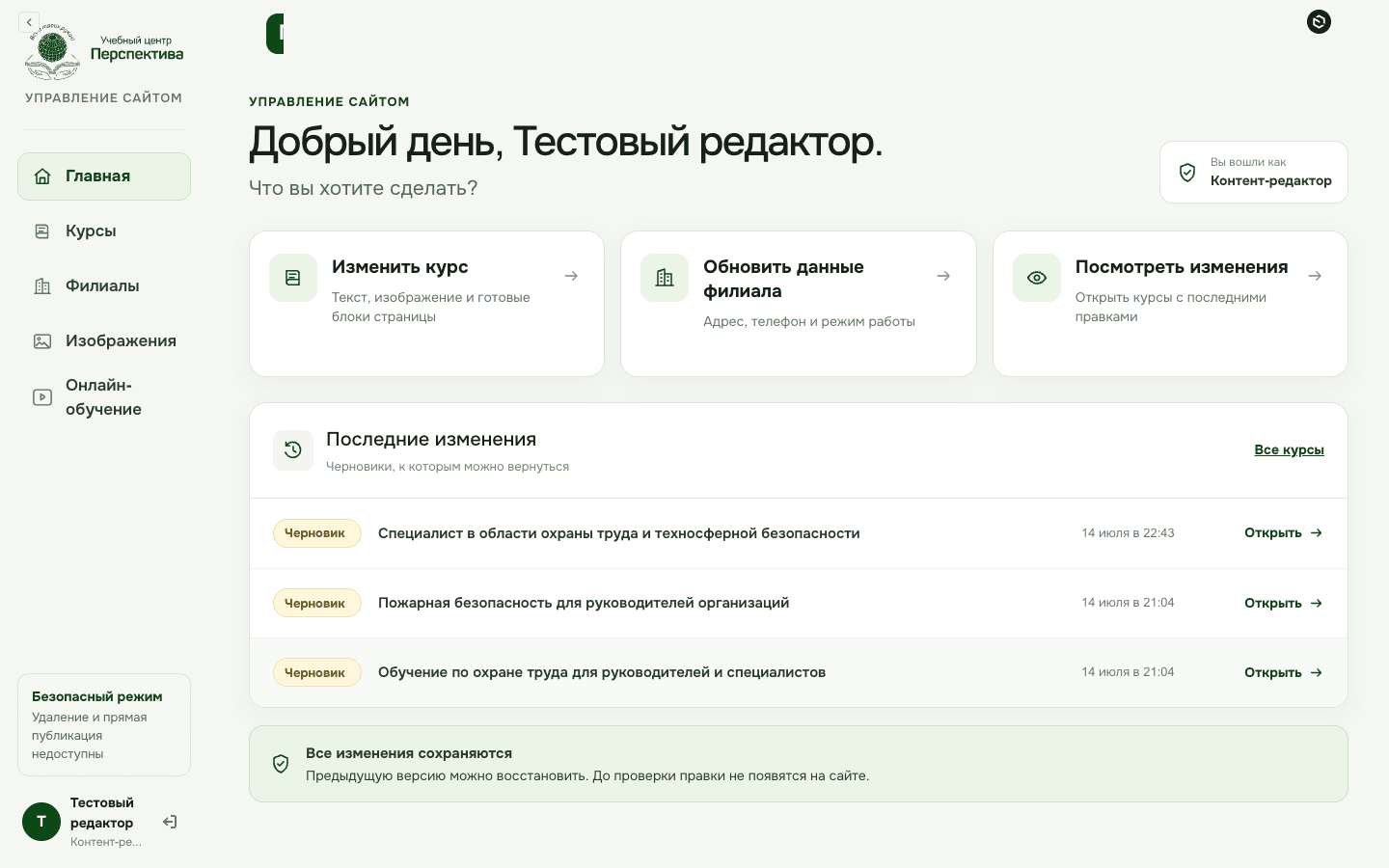Click course title Обучение по охране труда для руководителей
Image resolution: width=1389 pixels, height=868 pixels.
click(602, 672)
